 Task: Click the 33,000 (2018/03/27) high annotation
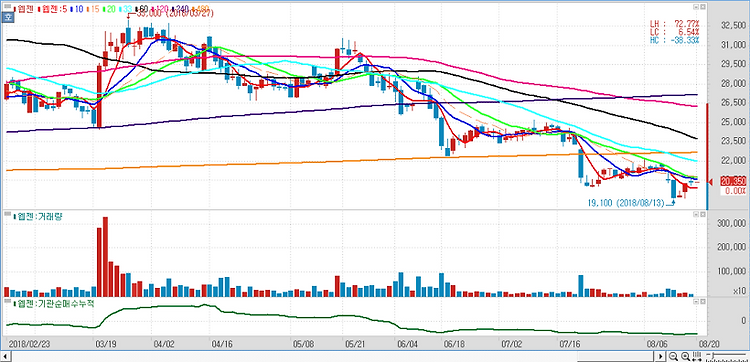pyautogui.click(x=175, y=14)
